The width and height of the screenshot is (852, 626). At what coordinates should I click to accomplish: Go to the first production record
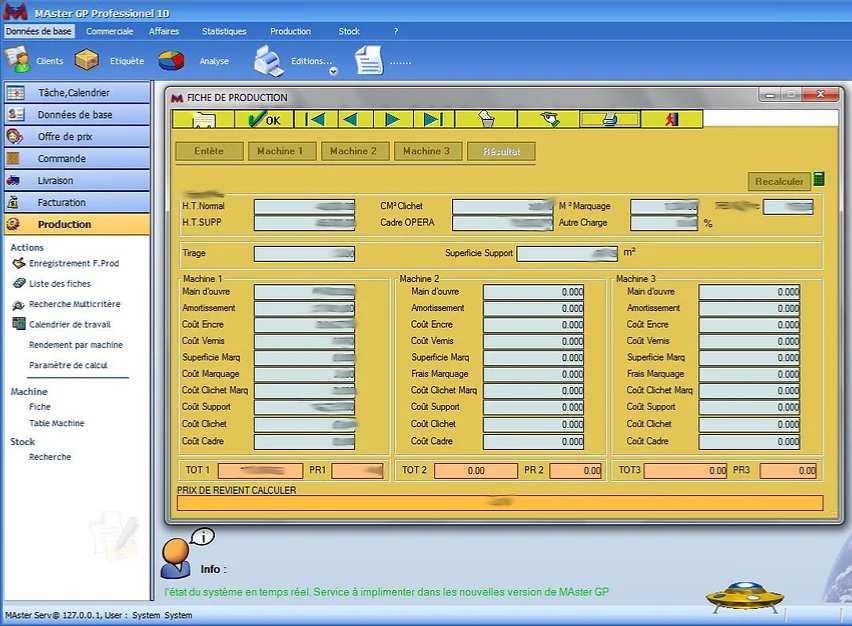point(316,119)
